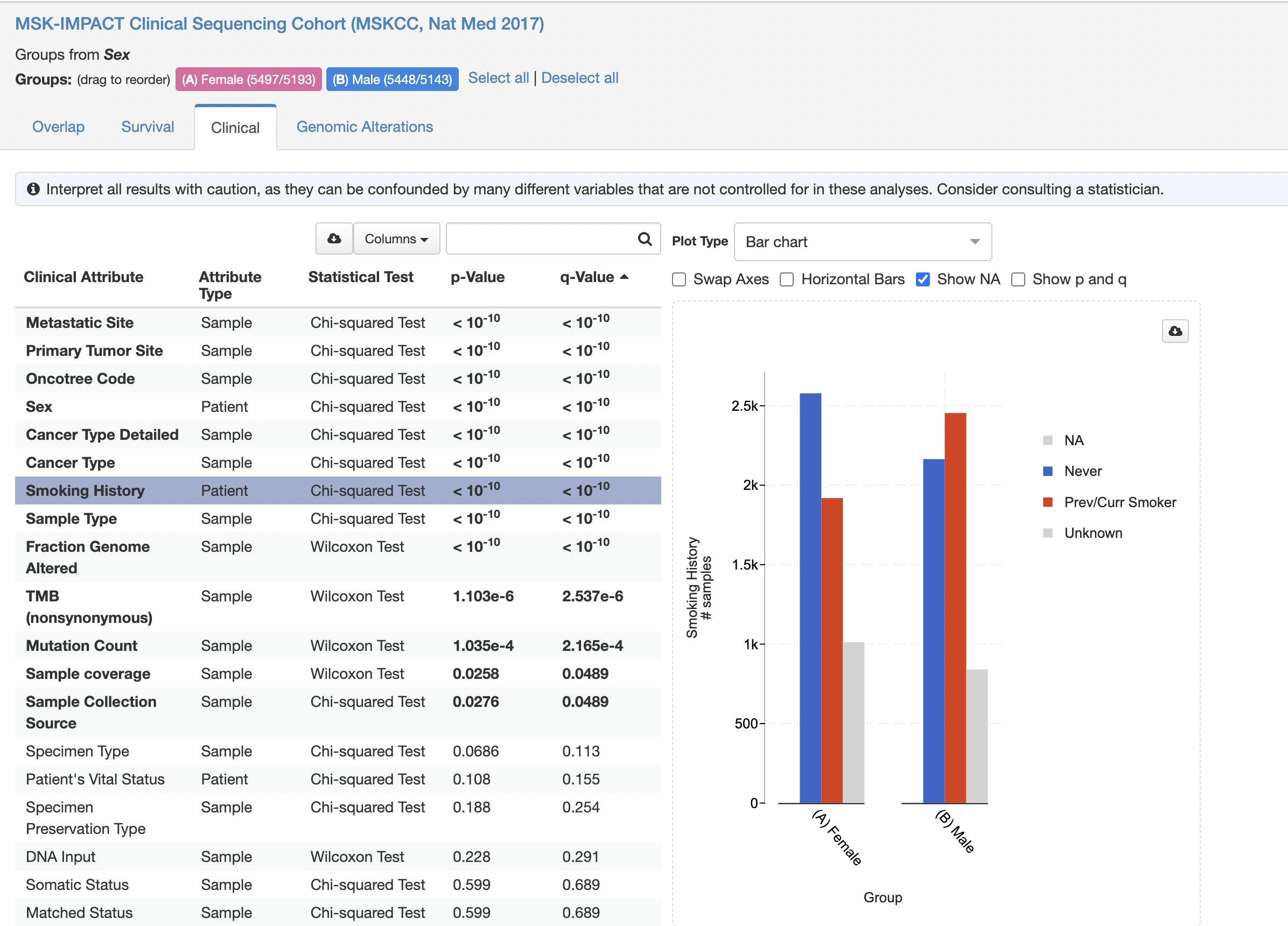Switch to the Survival tab
The image size is (1288, 926).
tap(148, 127)
